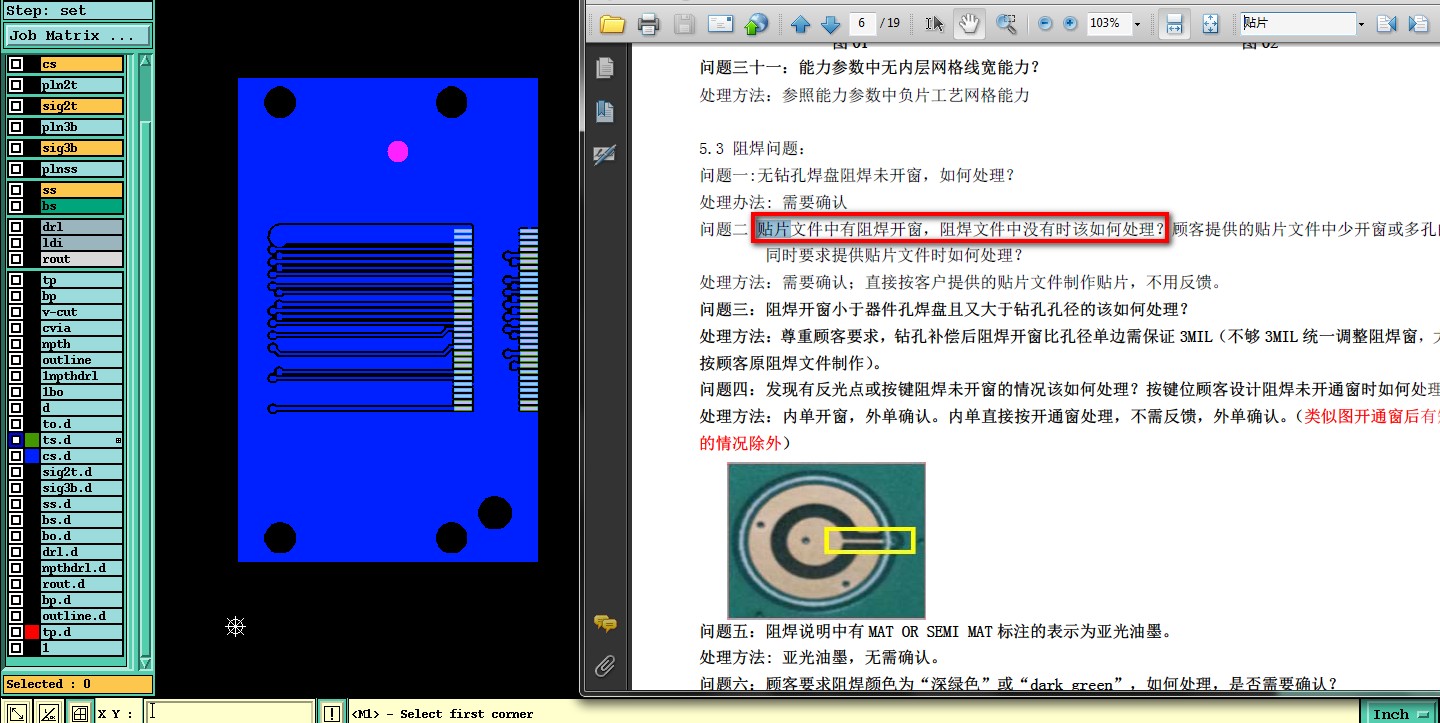Click the globe upload icon
The image size is (1440, 723).
click(x=757, y=23)
